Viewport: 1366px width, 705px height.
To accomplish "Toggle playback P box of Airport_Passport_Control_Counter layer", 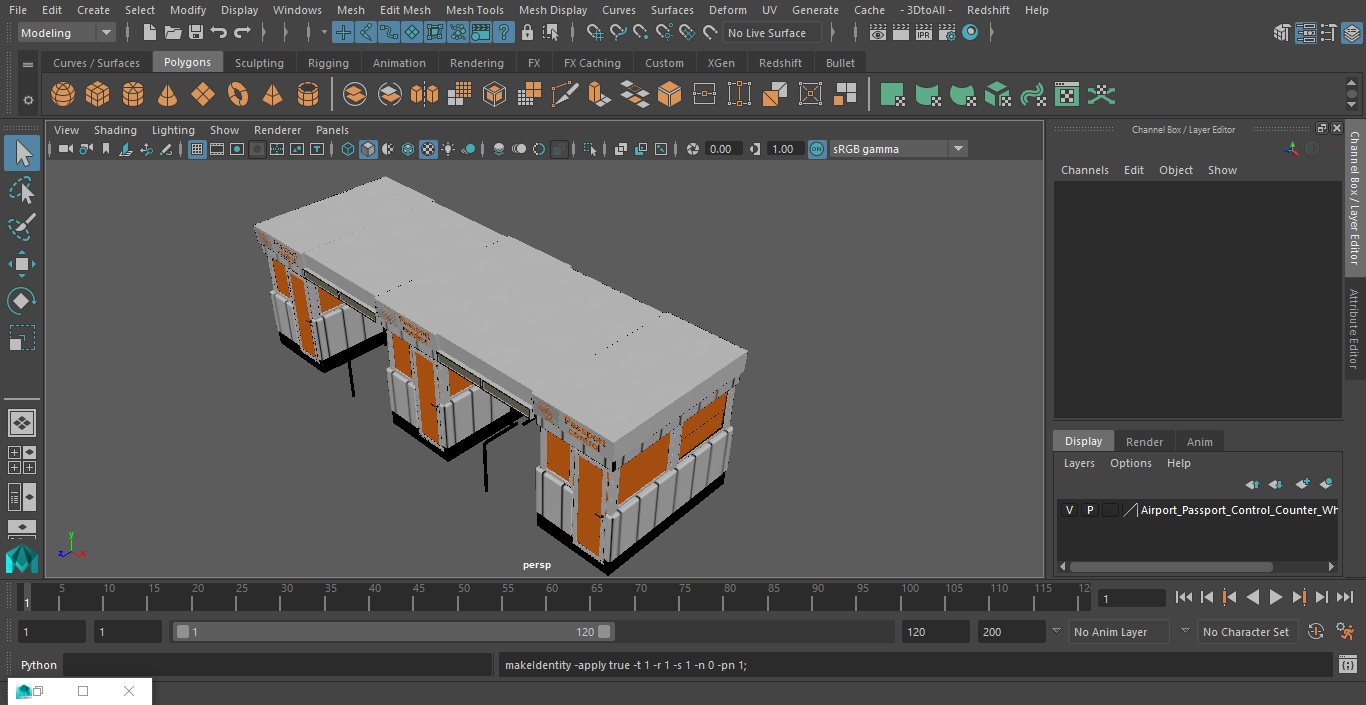I will [x=1090, y=510].
